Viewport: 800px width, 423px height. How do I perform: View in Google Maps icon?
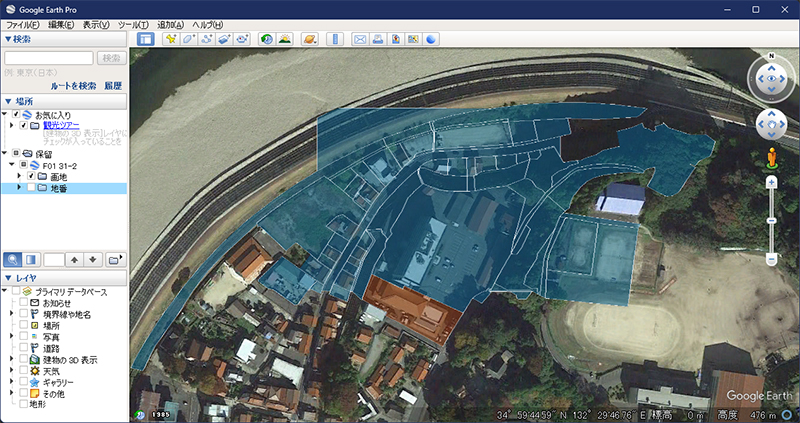pyautogui.click(x=414, y=39)
